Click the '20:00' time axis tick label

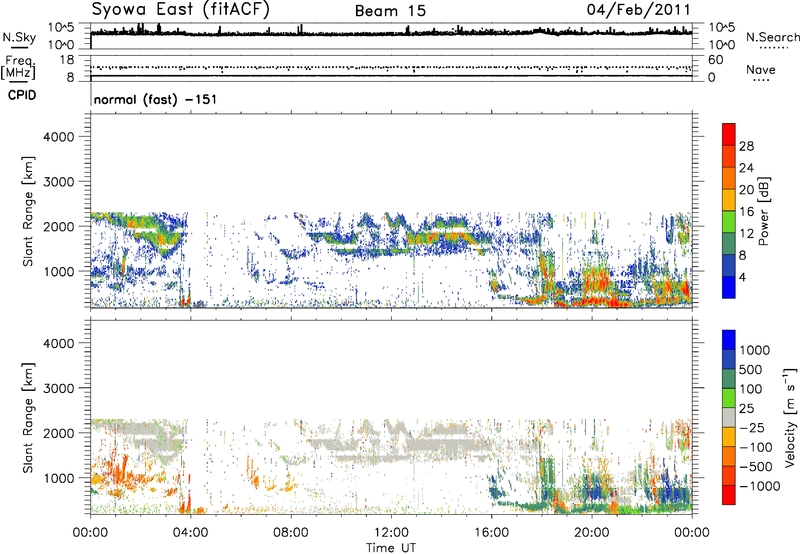[591, 533]
